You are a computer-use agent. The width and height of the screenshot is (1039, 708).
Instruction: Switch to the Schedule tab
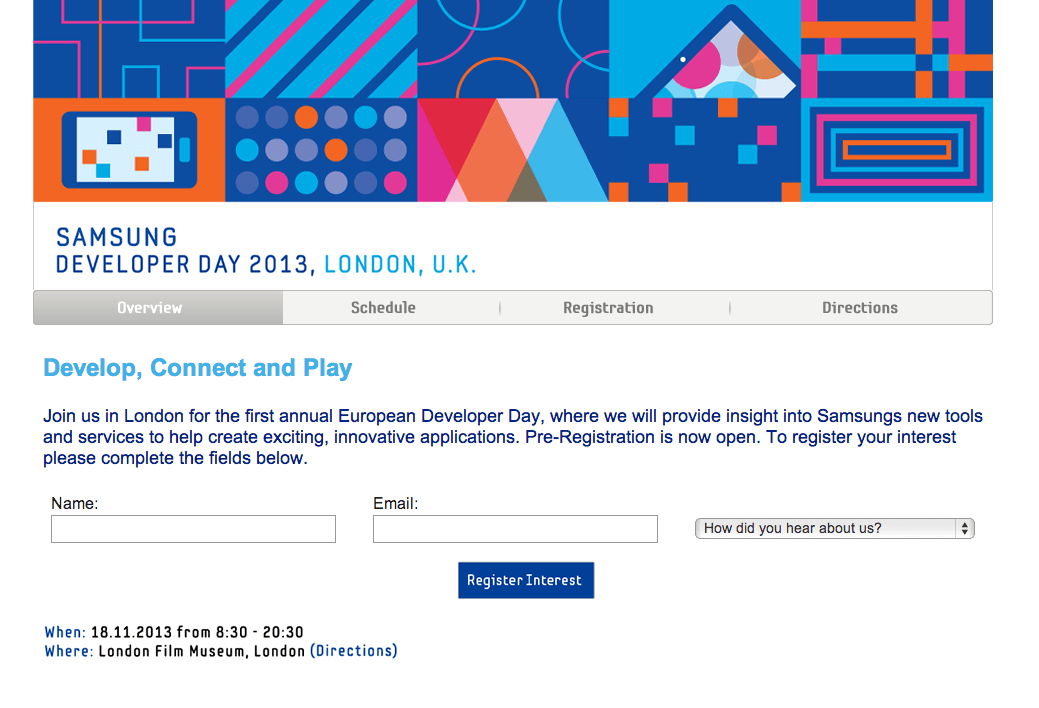[383, 308]
